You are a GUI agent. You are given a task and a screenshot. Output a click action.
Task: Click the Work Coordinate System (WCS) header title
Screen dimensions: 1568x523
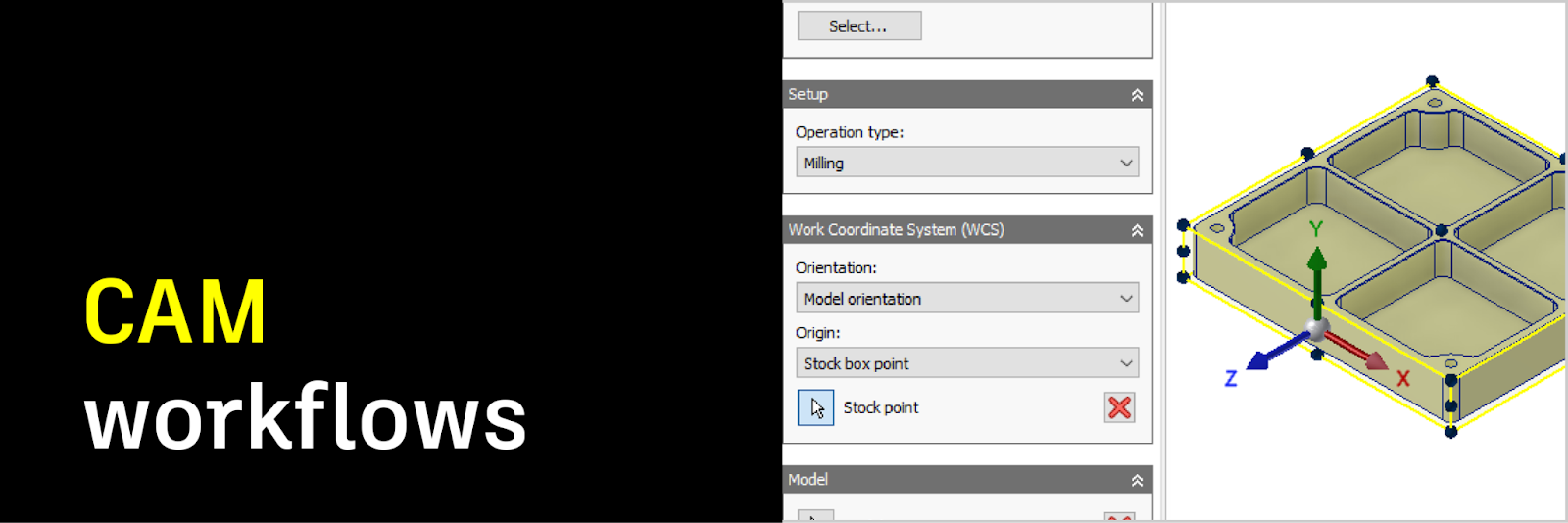[896, 230]
